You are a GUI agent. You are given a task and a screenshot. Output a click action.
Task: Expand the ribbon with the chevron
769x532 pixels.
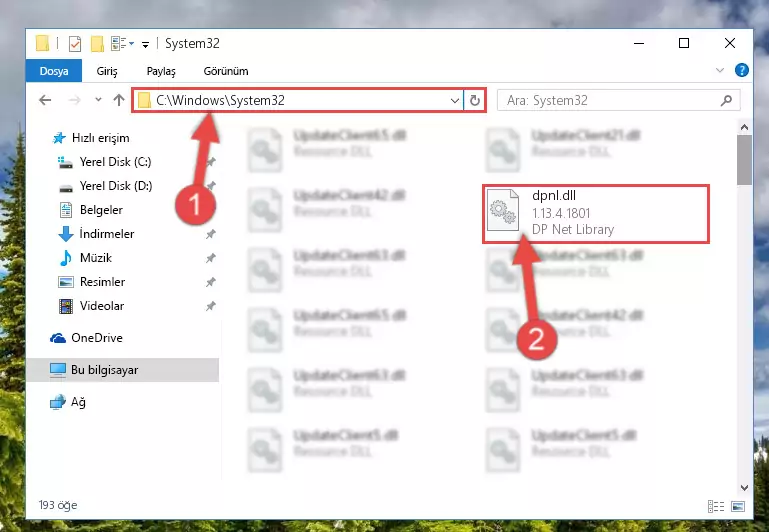pyautogui.click(x=719, y=70)
